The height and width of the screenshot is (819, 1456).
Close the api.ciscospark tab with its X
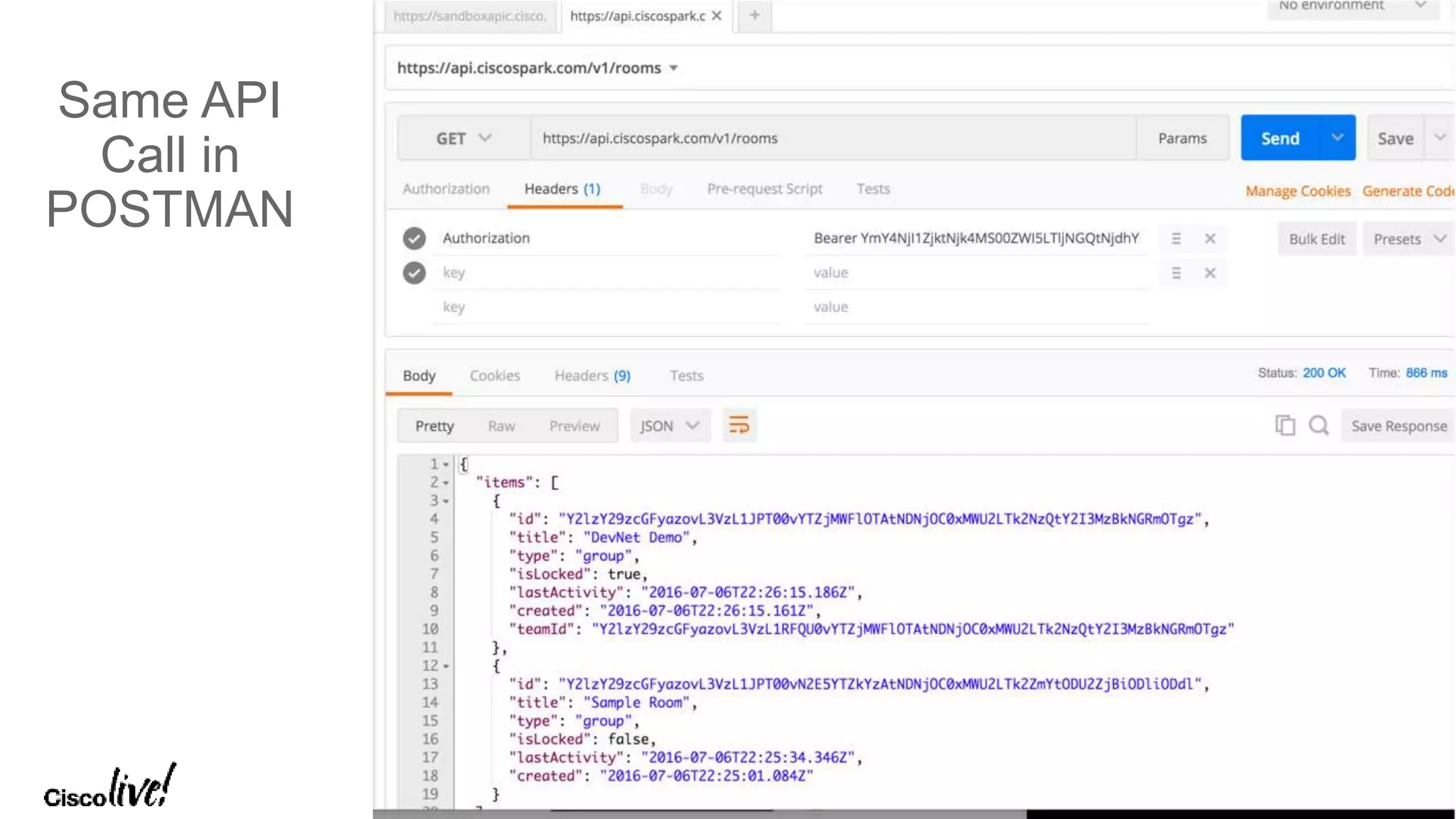[x=717, y=16]
